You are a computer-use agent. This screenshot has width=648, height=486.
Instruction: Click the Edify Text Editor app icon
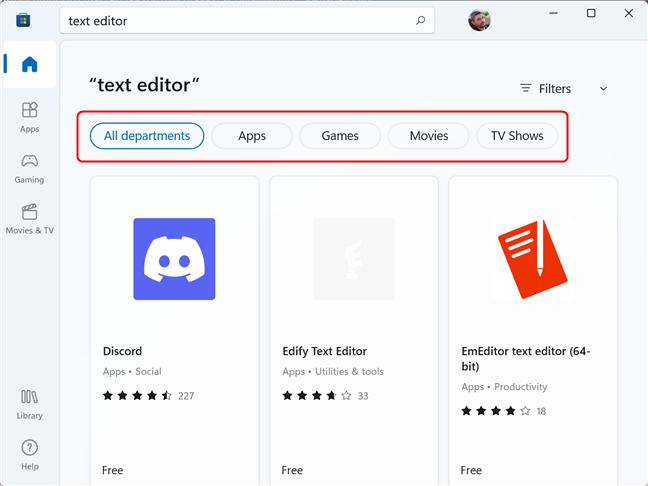pos(353,259)
